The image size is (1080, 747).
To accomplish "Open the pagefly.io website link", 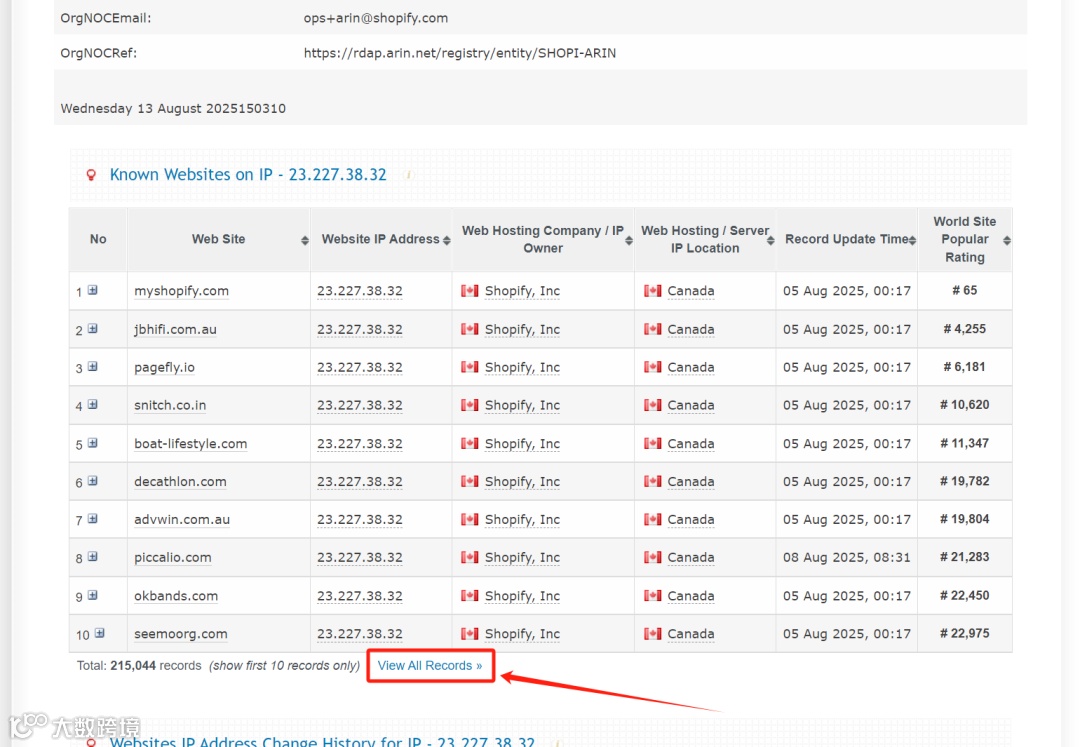I will (x=164, y=367).
